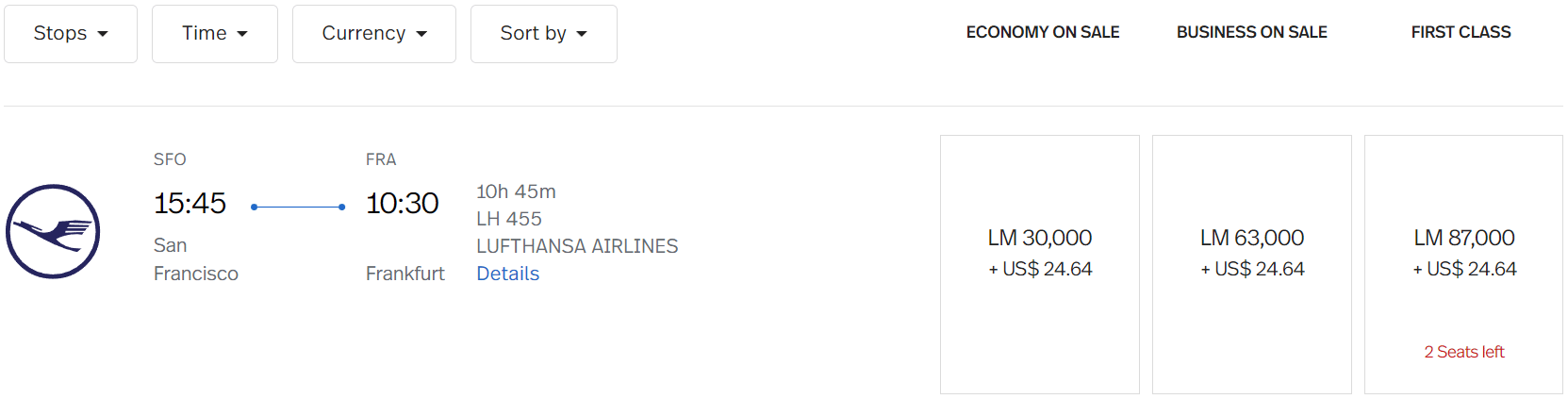The height and width of the screenshot is (399, 1568).
Task: Click the 10h 45m flight duration
Action: pos(516,191)
